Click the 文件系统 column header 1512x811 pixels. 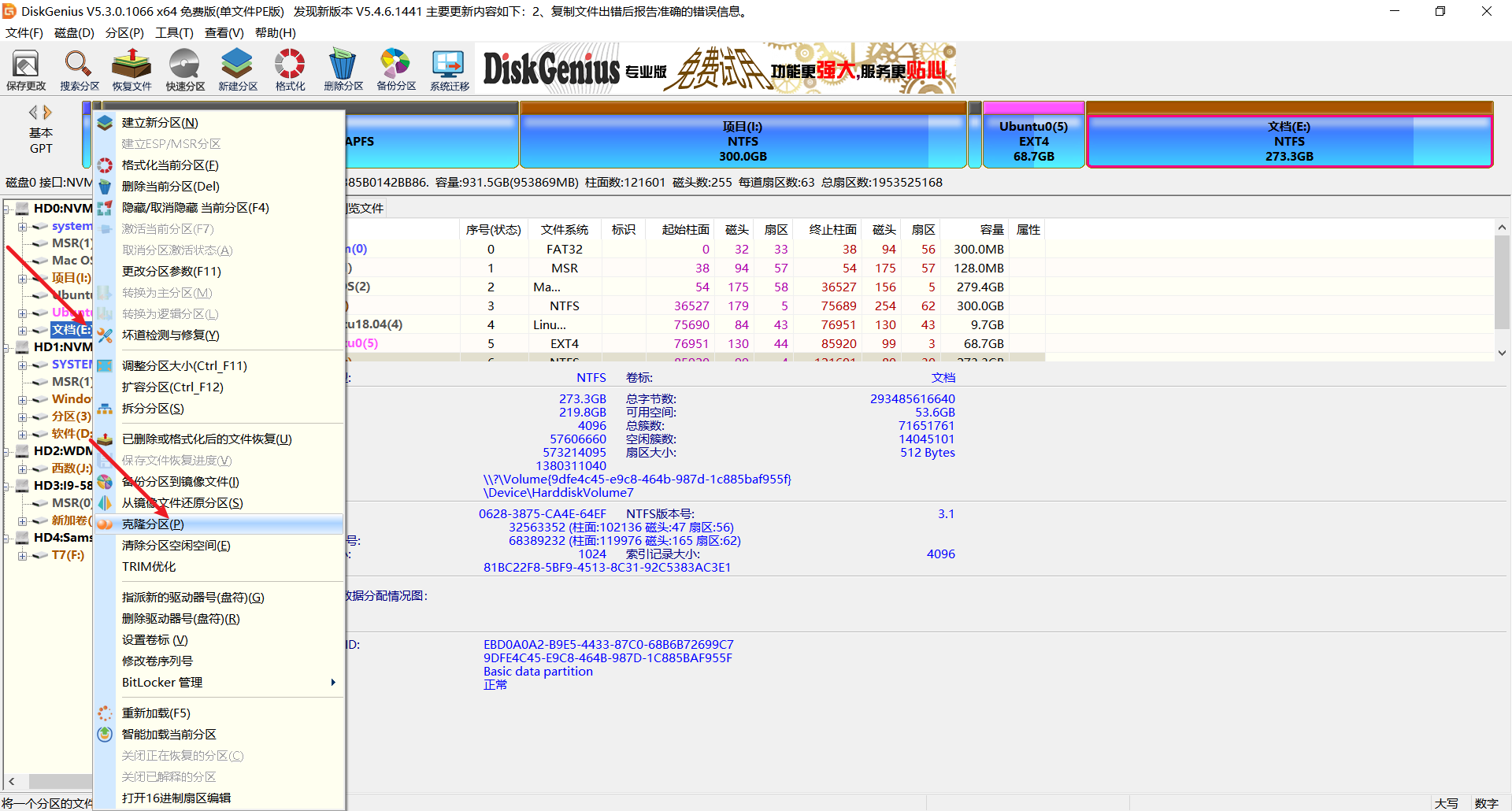click(x=565, y=230)
